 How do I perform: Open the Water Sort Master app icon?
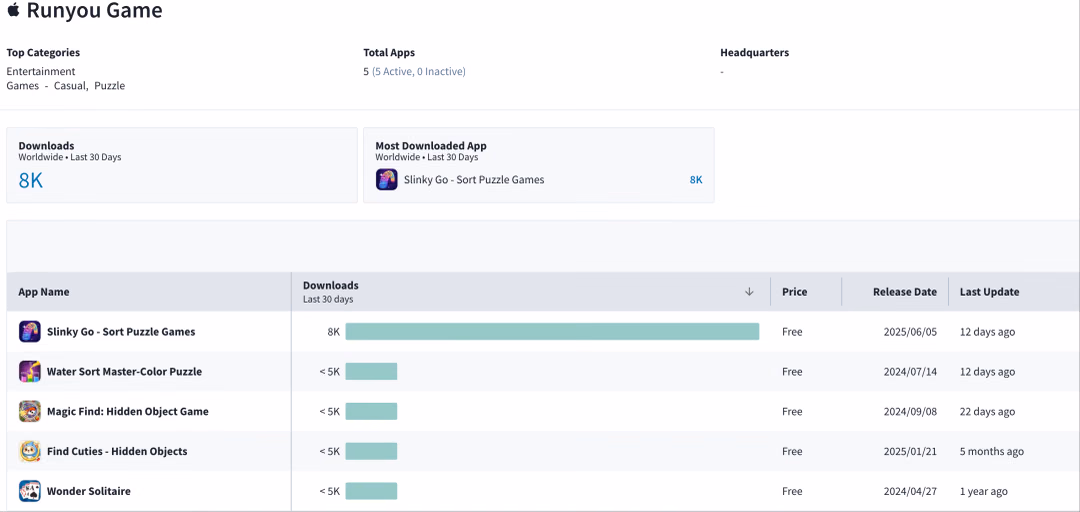point(30,371)
